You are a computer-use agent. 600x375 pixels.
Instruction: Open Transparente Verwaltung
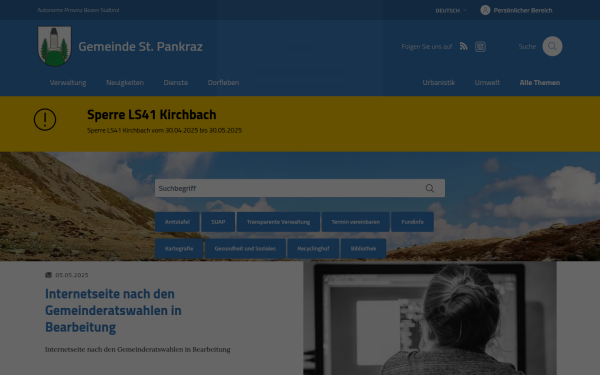coord(278,222)
